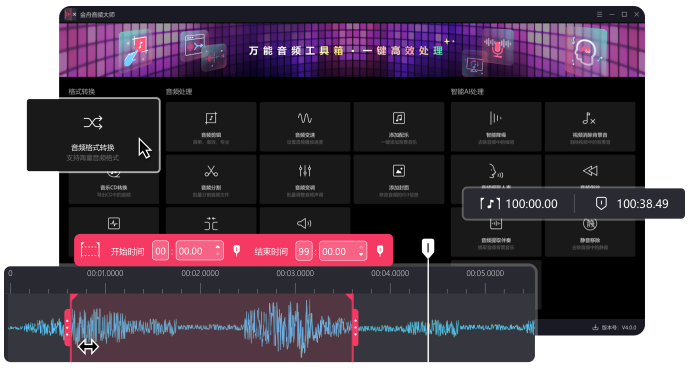This screenshot has width=688, height=372.
Task: Decrease 结束时间 seconds with down arrow
Action: click(361, 255)
